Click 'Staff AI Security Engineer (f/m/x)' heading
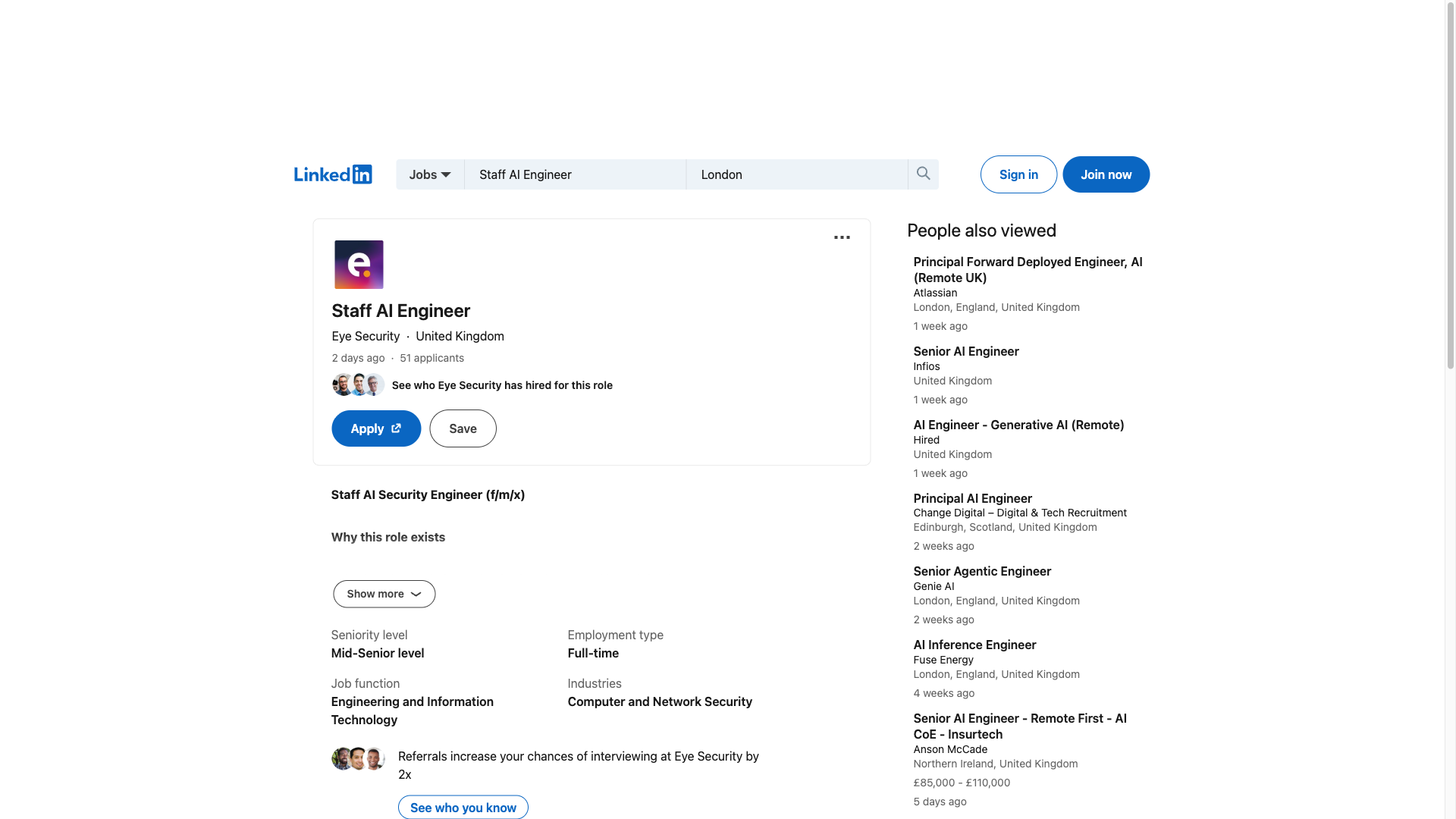 428,494
